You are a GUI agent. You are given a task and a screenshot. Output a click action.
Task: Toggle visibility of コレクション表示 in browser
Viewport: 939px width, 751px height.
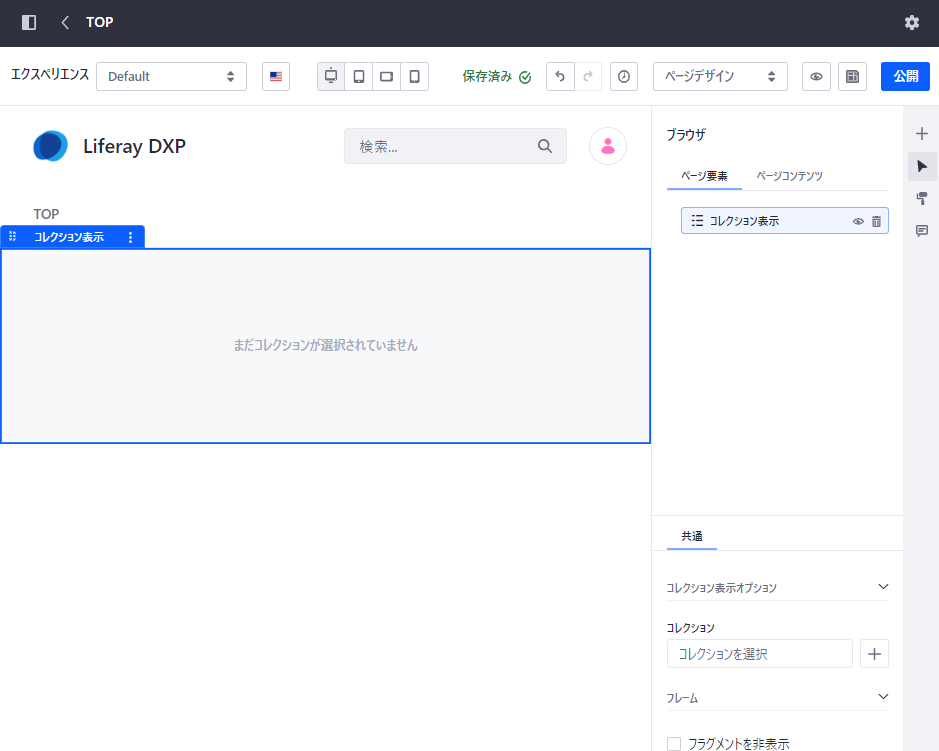coord(858,221)
